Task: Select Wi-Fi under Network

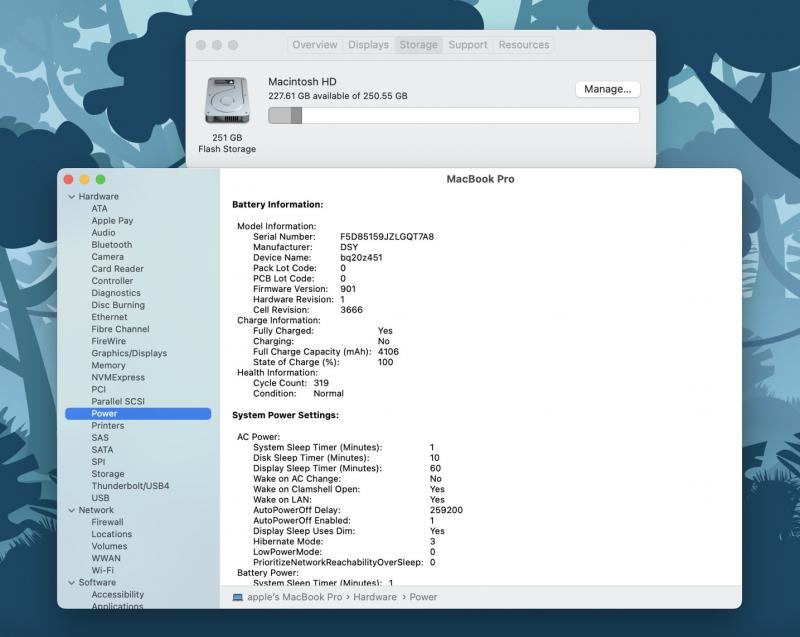Action: point(103,571)
